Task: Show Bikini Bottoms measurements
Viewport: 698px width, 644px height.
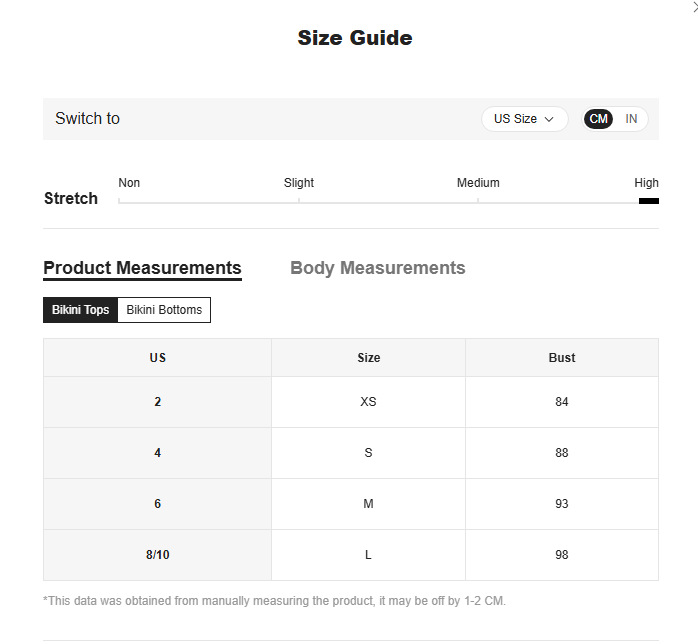Action: (164, 310)
